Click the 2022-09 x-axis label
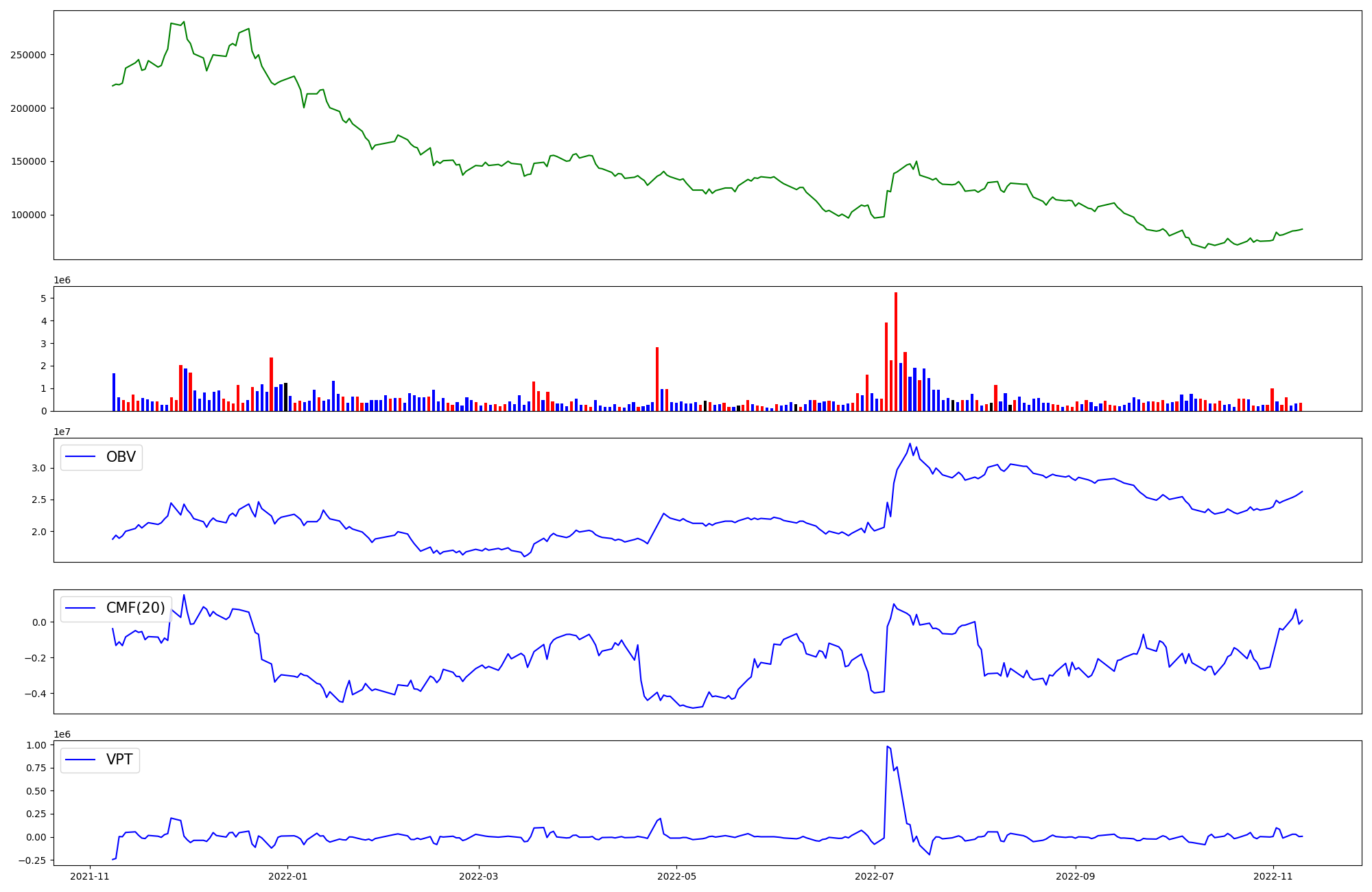1372x892 pixels. coord(1075,876)
